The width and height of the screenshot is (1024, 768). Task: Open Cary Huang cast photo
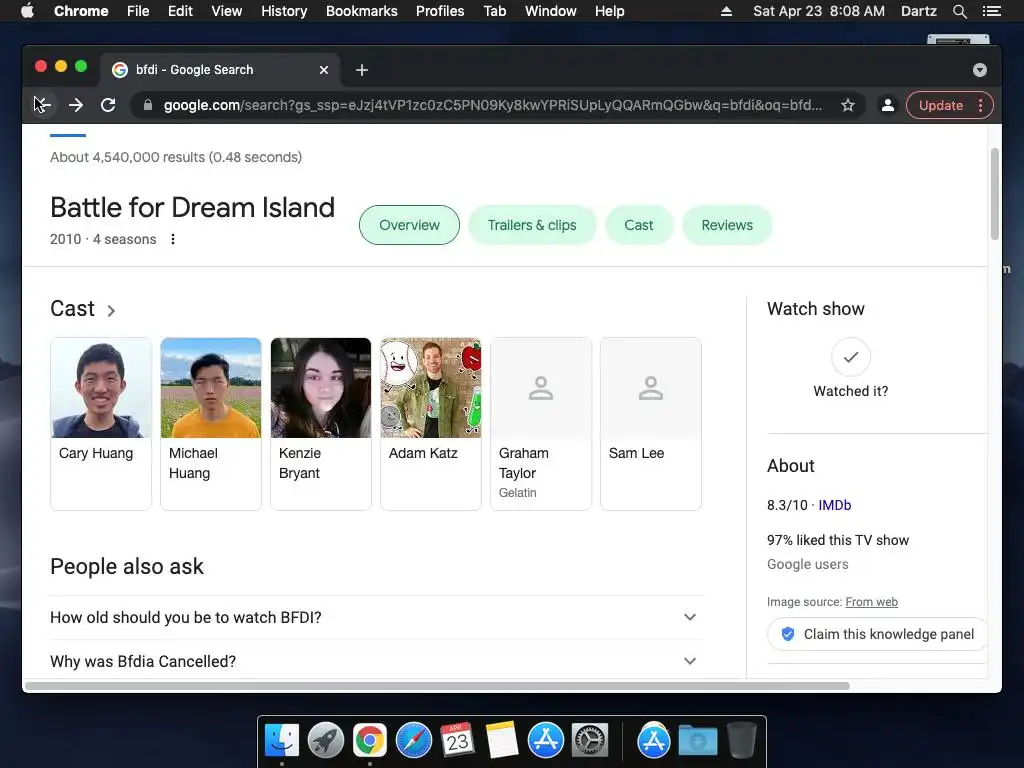point(101,388)
